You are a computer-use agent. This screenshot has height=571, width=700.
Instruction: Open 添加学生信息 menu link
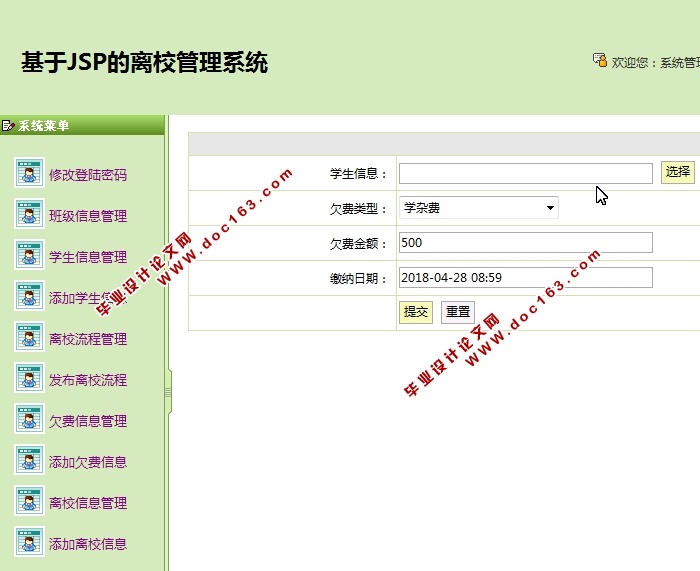(x=88, y=298)
